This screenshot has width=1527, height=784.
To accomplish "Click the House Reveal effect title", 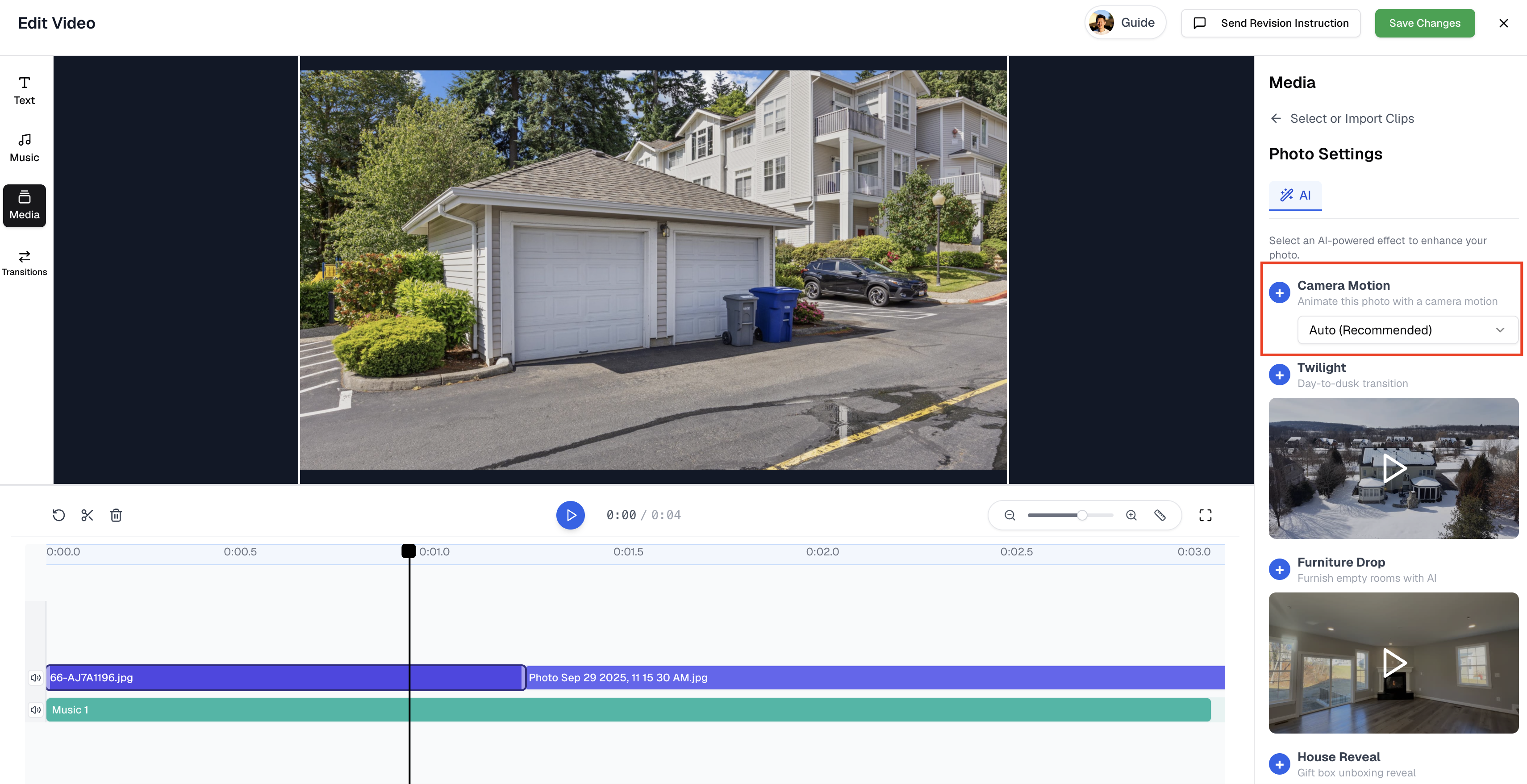I will [1339, 756].
